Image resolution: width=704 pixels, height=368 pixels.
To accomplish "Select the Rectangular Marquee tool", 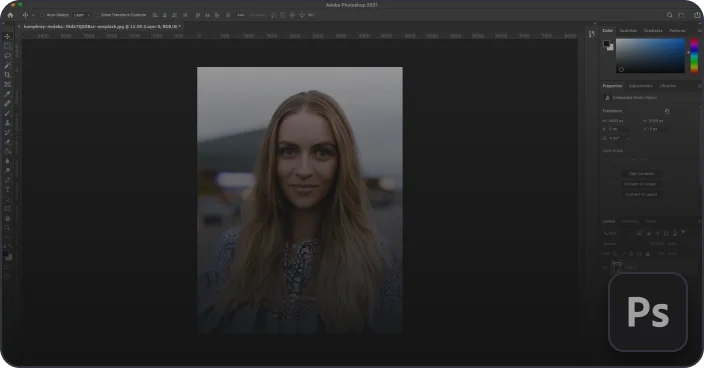I will [x=7, y=46].
